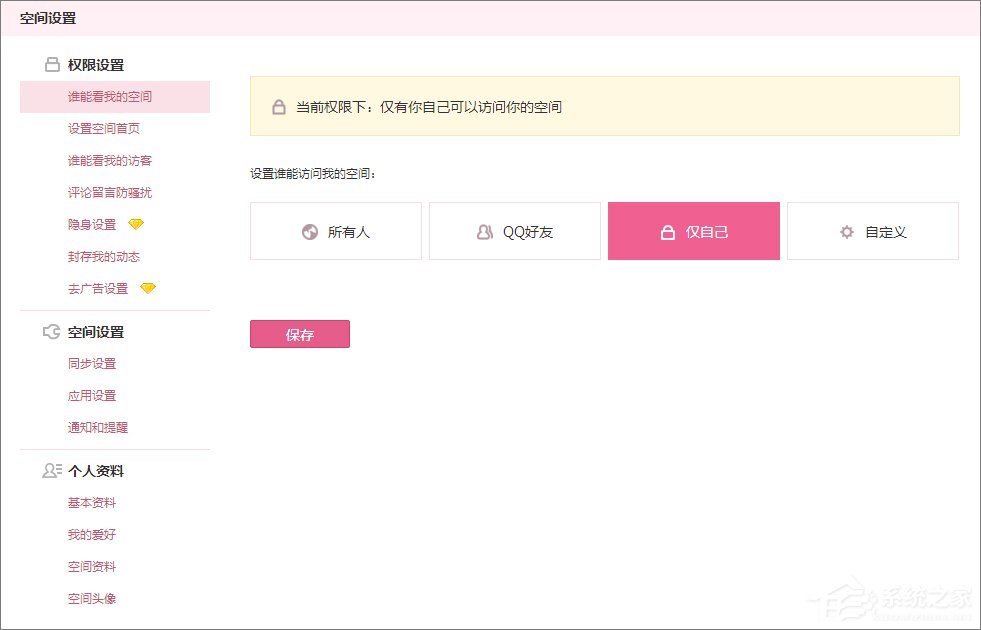Click the lock icon beside 权限设置 header
Viewport: 981px width, 630px height.
pos(51,64)
